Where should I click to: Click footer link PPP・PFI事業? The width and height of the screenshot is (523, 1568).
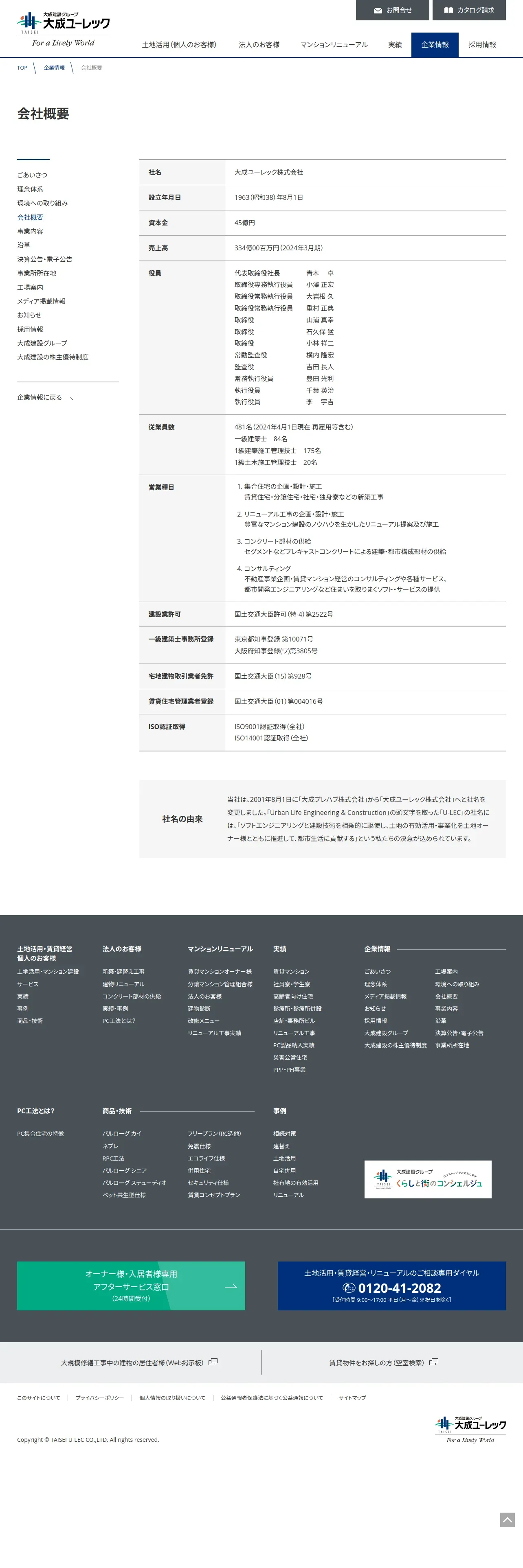pyautogui.click(x=289, y=1069)
